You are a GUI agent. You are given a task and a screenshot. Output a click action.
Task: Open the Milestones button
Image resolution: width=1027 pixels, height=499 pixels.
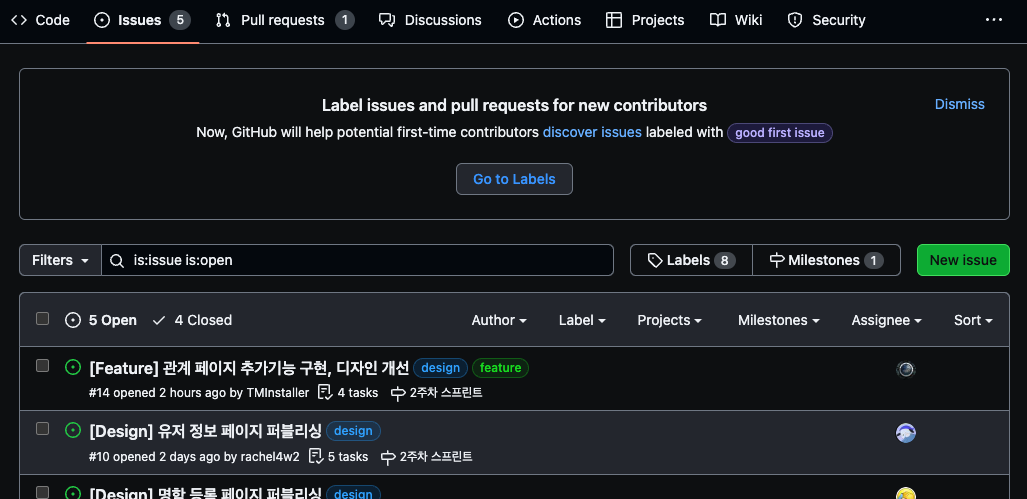click(827, 260)
